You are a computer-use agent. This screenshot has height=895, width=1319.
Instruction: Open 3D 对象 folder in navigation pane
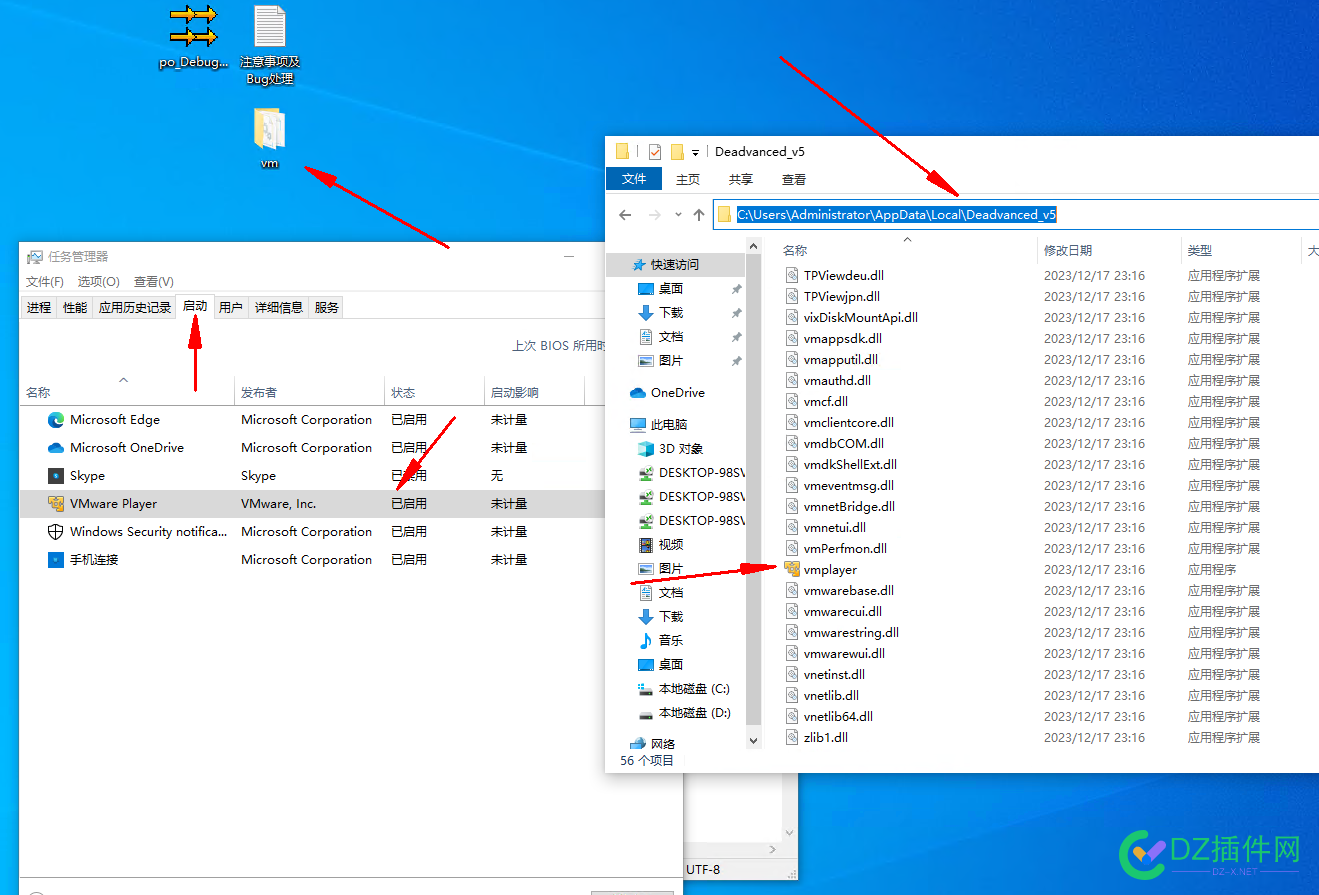[x=670, y=449]
